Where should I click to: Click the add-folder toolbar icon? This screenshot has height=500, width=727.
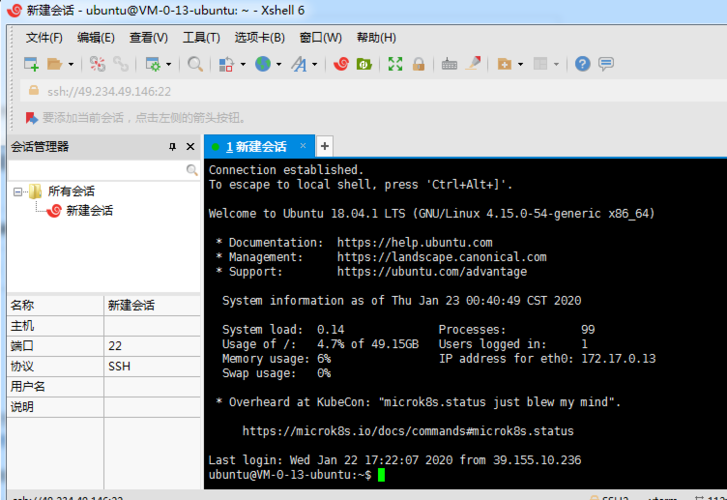504,64
